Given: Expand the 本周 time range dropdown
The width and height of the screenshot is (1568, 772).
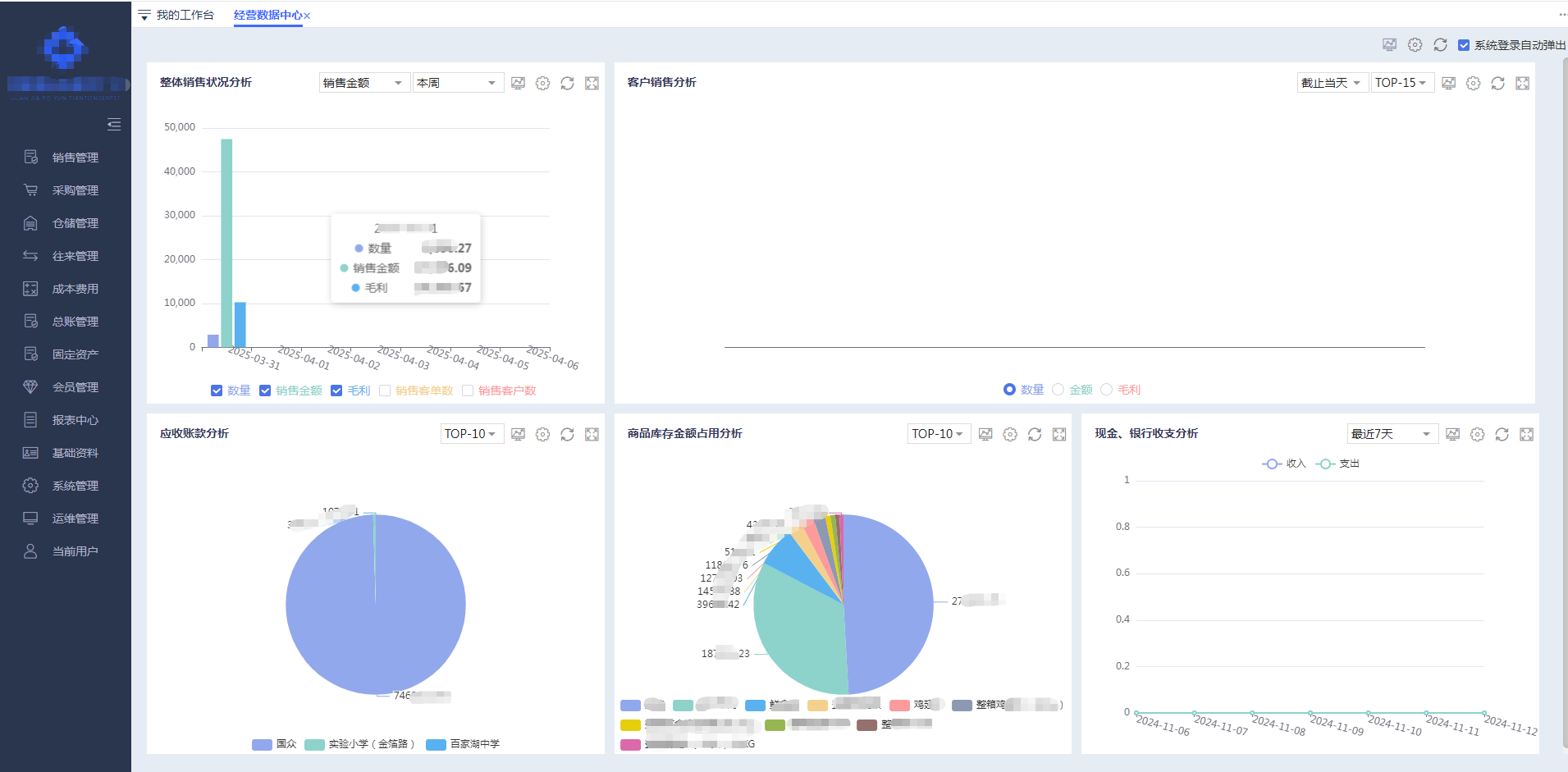Looking at the screenshot, I should click(457, 83).
